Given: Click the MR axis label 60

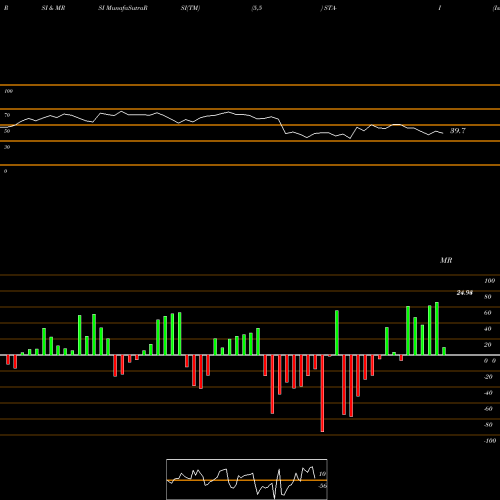Looking at the screenshot, I should click(x=488, y=313).
